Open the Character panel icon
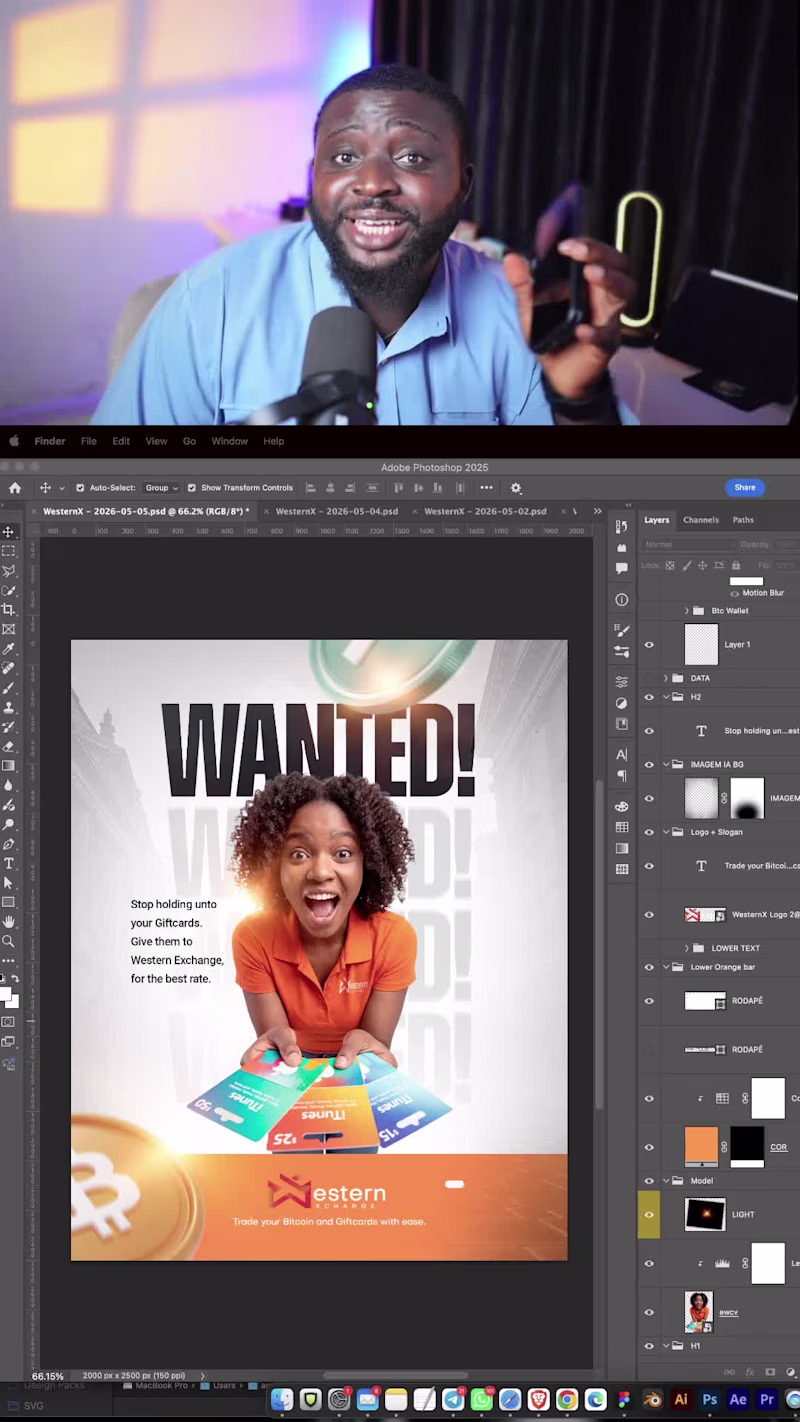The image size is (800, 1422). tap(621, 754)
